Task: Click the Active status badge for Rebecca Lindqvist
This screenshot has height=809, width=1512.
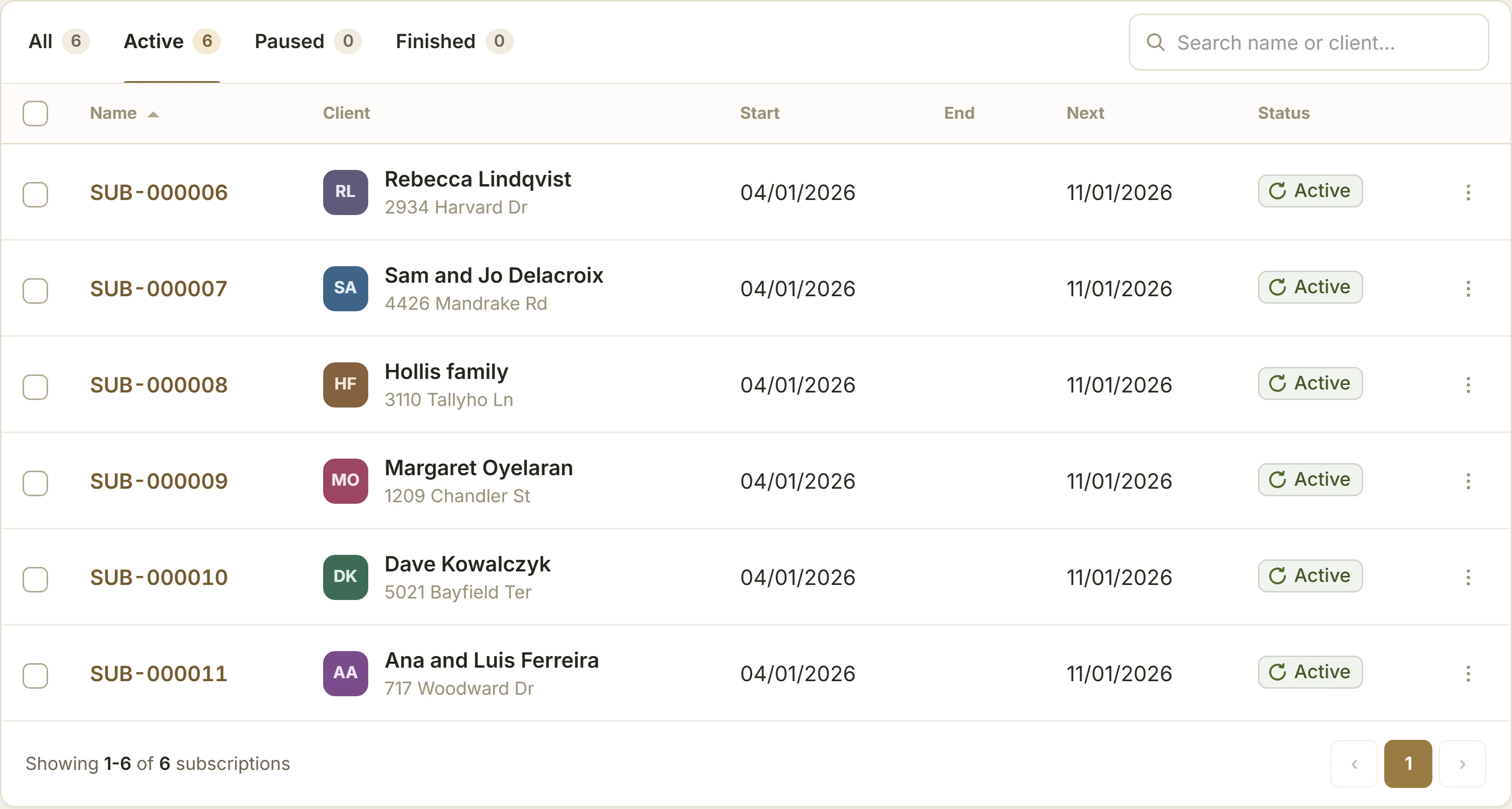Action: (1310, 191)
